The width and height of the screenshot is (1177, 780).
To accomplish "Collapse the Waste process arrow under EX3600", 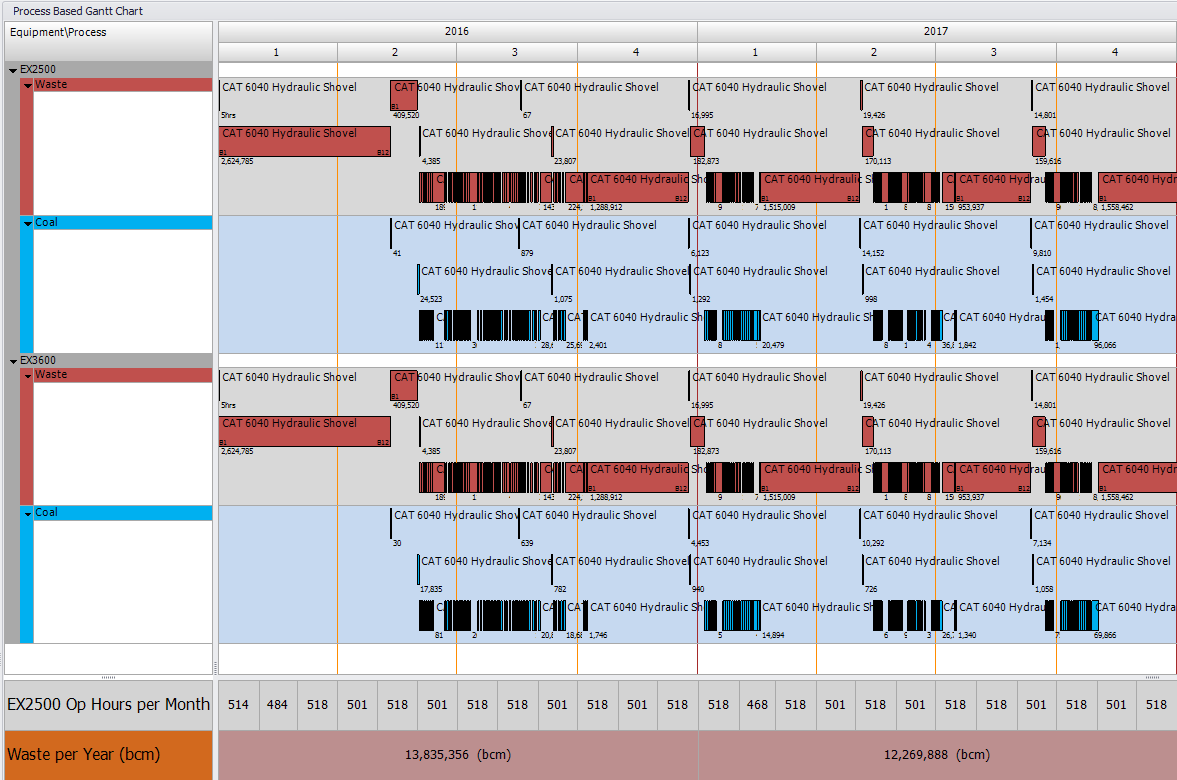I will [x=28, y=375].
